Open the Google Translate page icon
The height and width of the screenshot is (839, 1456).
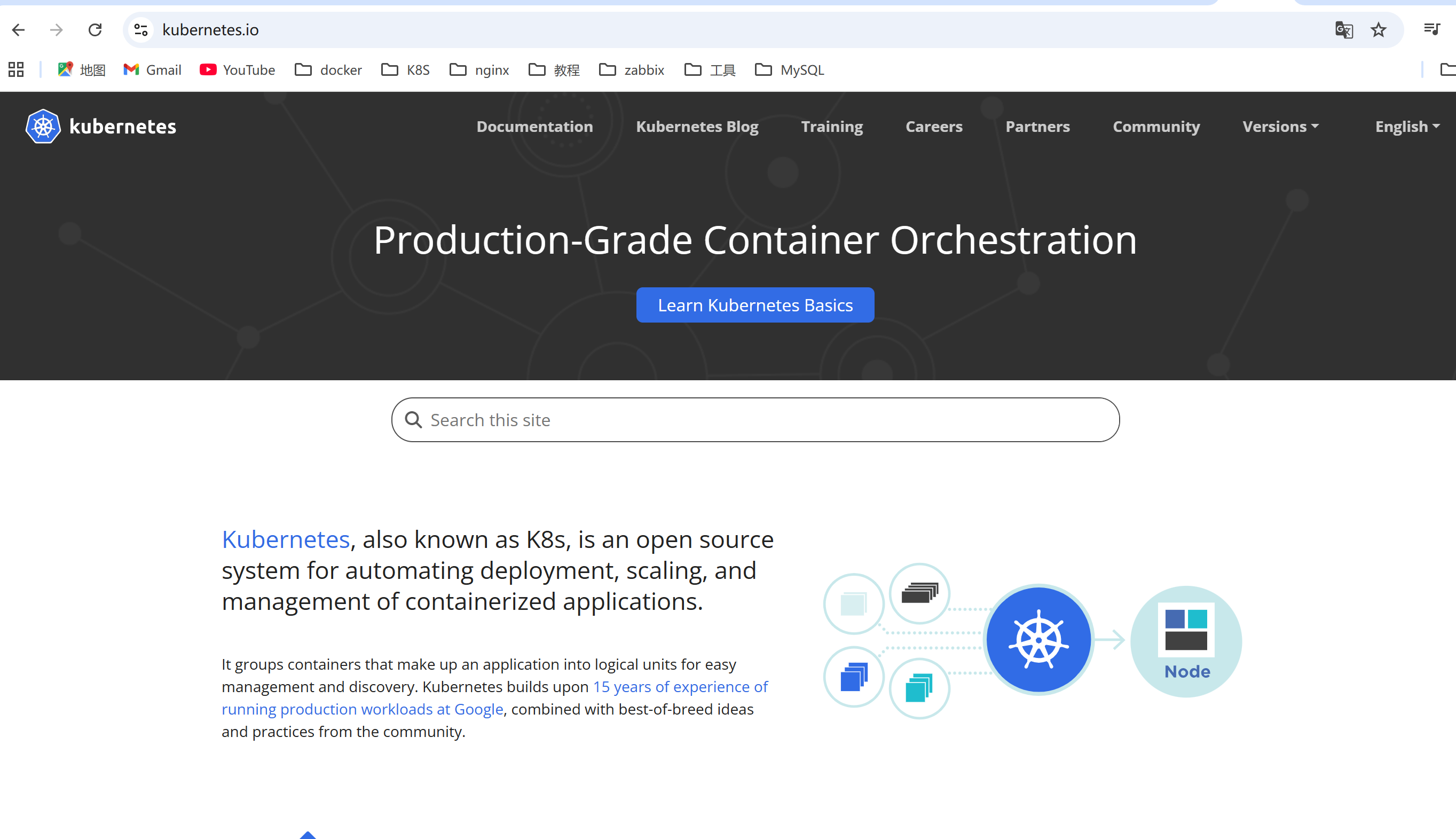pyautogui.click(x=1344, y=30)
